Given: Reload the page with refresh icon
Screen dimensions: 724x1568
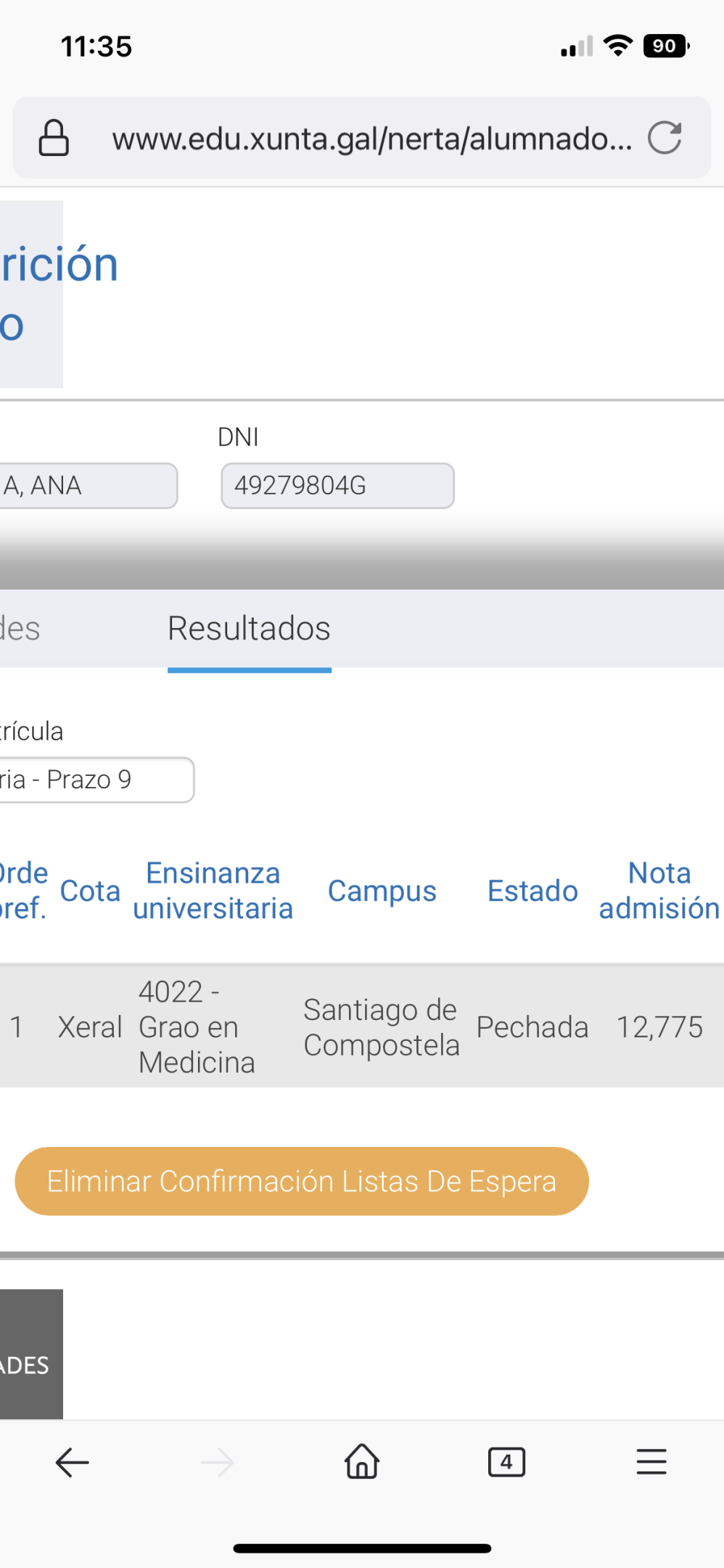Looking at the screenshot, I should pyautogui.click(x=665, y=137).
